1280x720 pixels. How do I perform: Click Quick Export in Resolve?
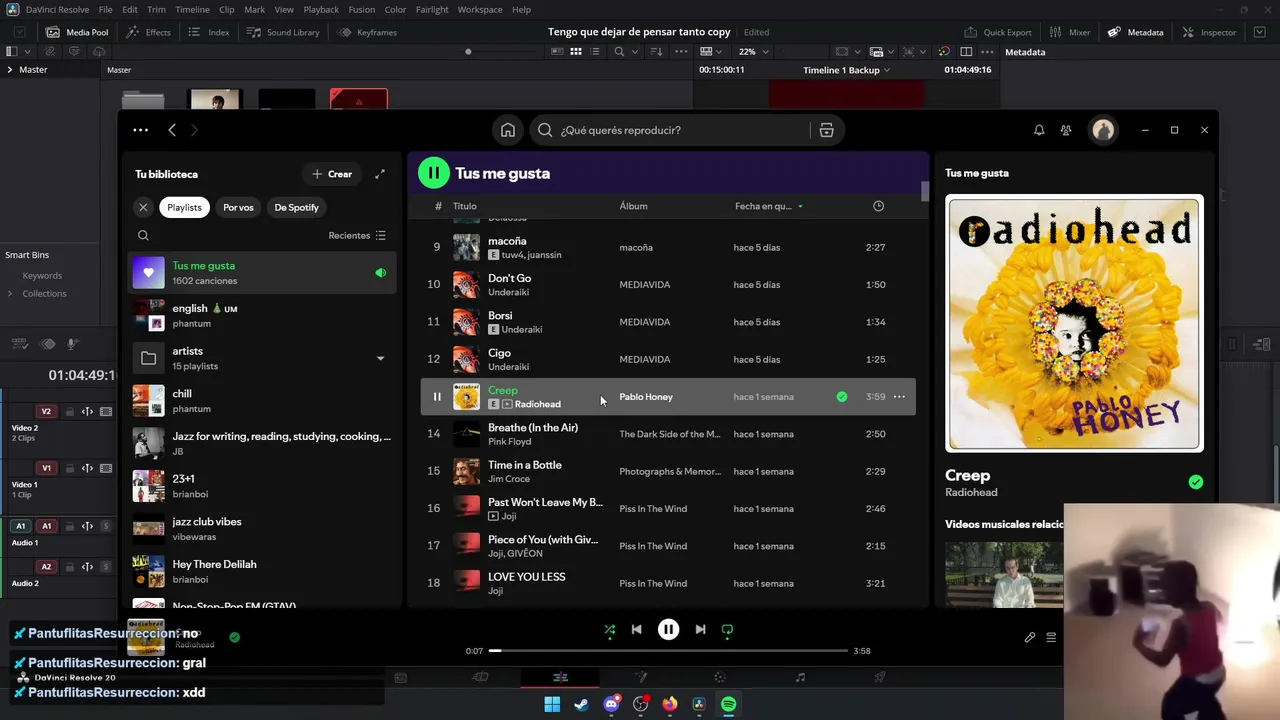(998, 32)
